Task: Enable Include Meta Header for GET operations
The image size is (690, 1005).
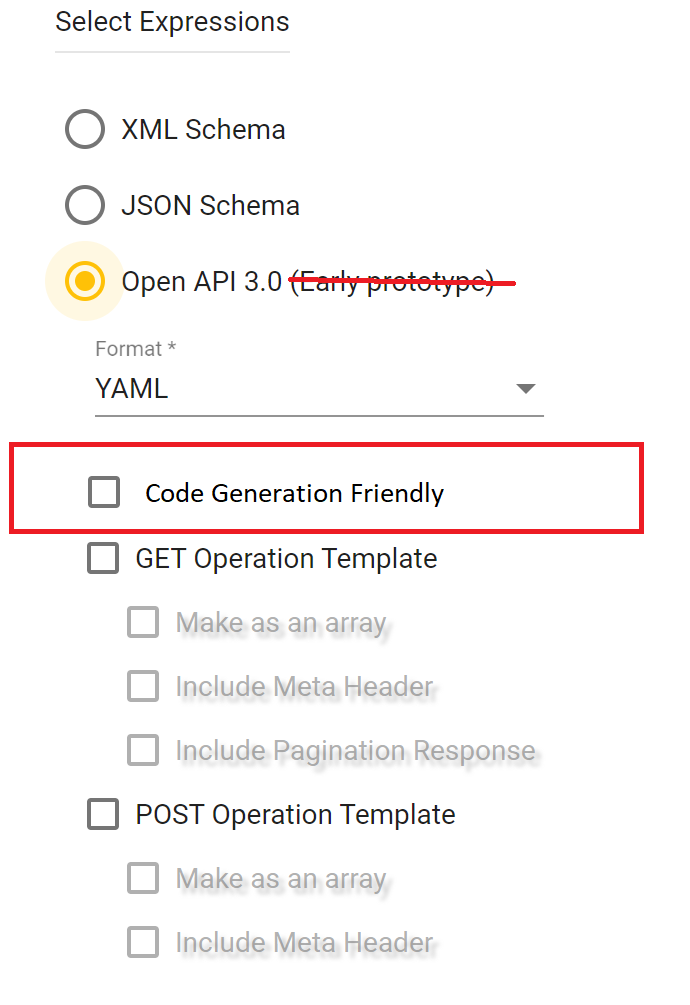Action: 143,686
